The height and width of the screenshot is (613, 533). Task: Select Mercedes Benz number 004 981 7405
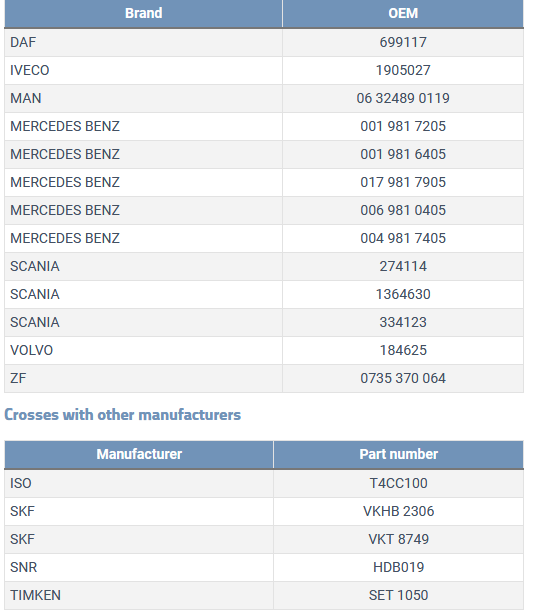coord(403,238)
